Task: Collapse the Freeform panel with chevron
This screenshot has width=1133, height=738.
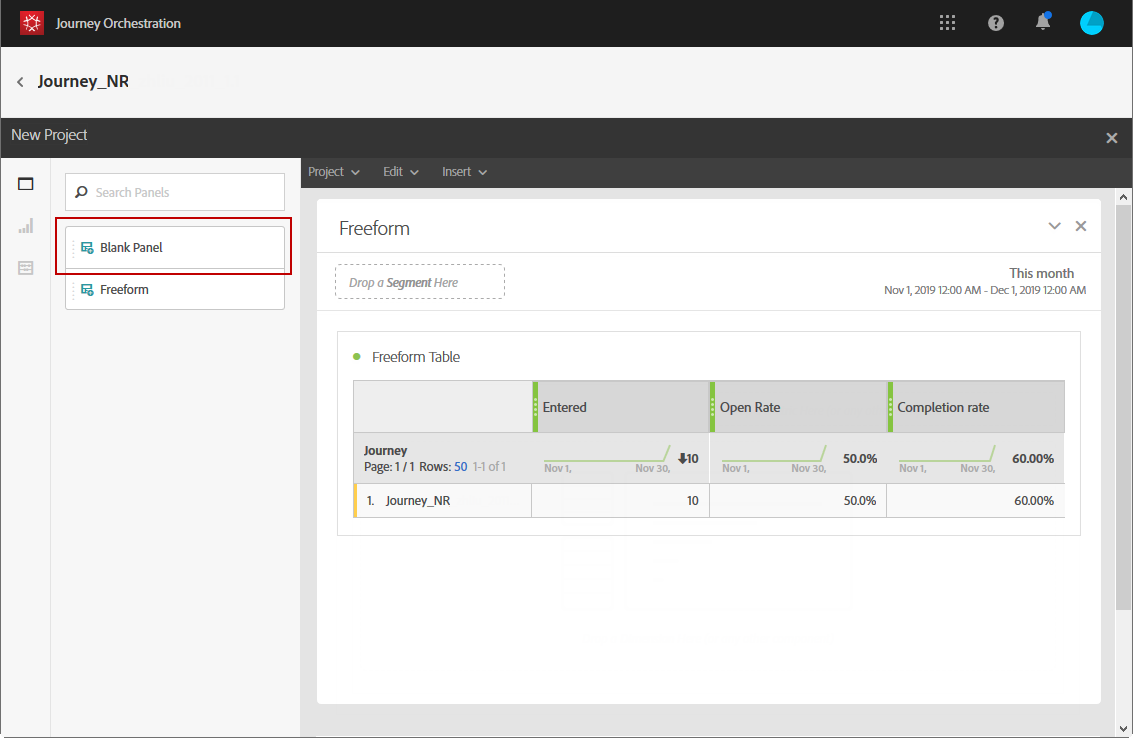Action: click(x=1054, y=226)
